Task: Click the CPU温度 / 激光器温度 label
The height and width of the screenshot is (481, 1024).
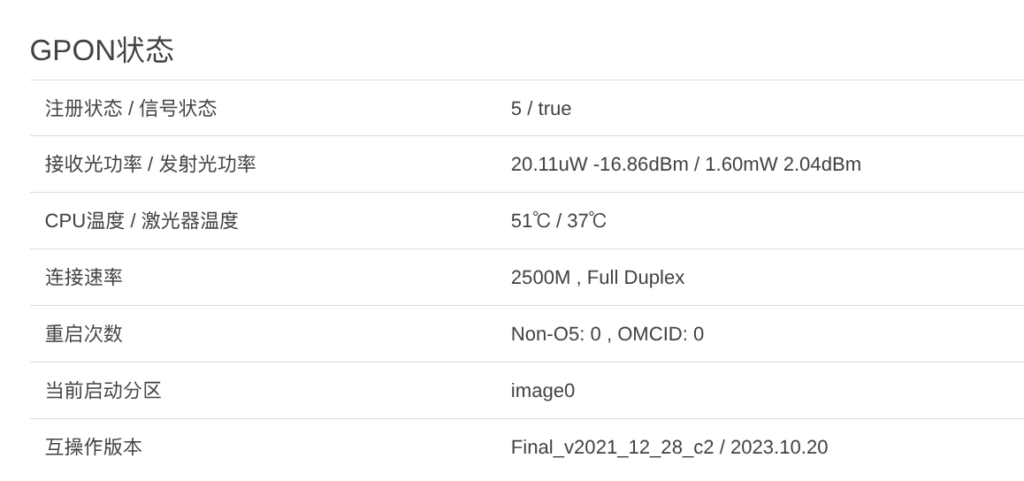Action: (x=141, y=221)
